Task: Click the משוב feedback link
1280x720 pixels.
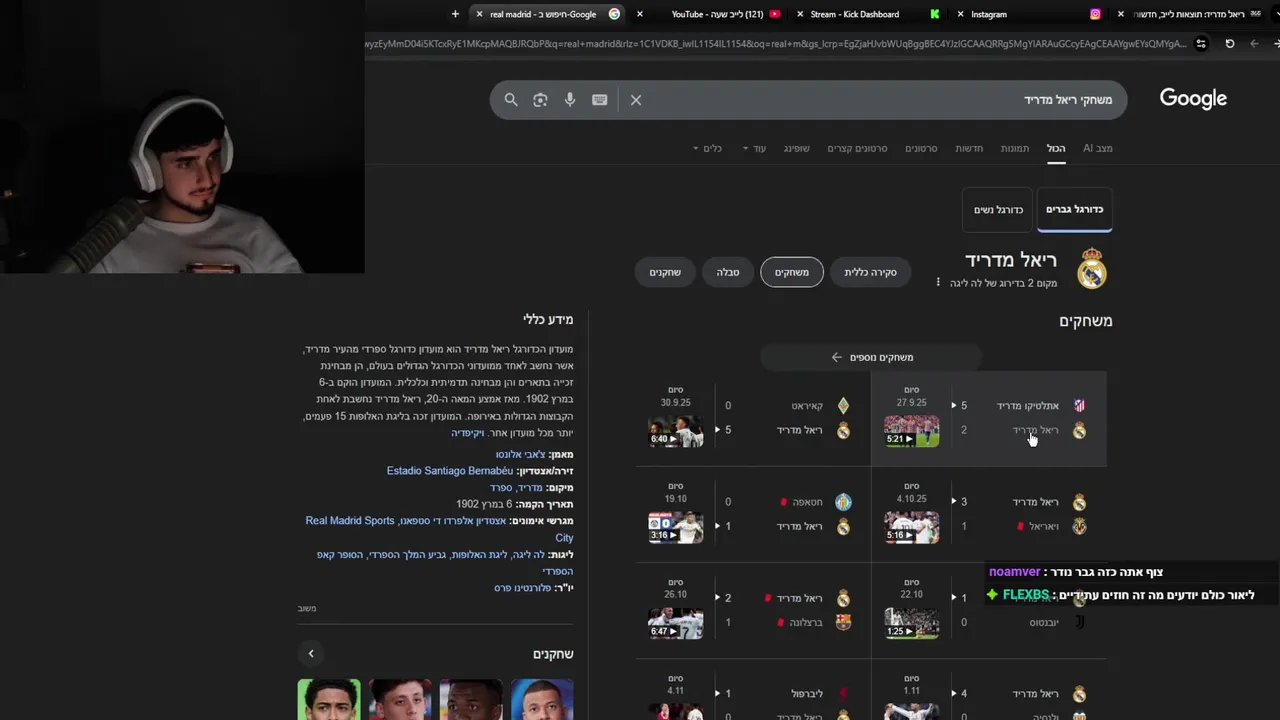Action: point(307,608)
